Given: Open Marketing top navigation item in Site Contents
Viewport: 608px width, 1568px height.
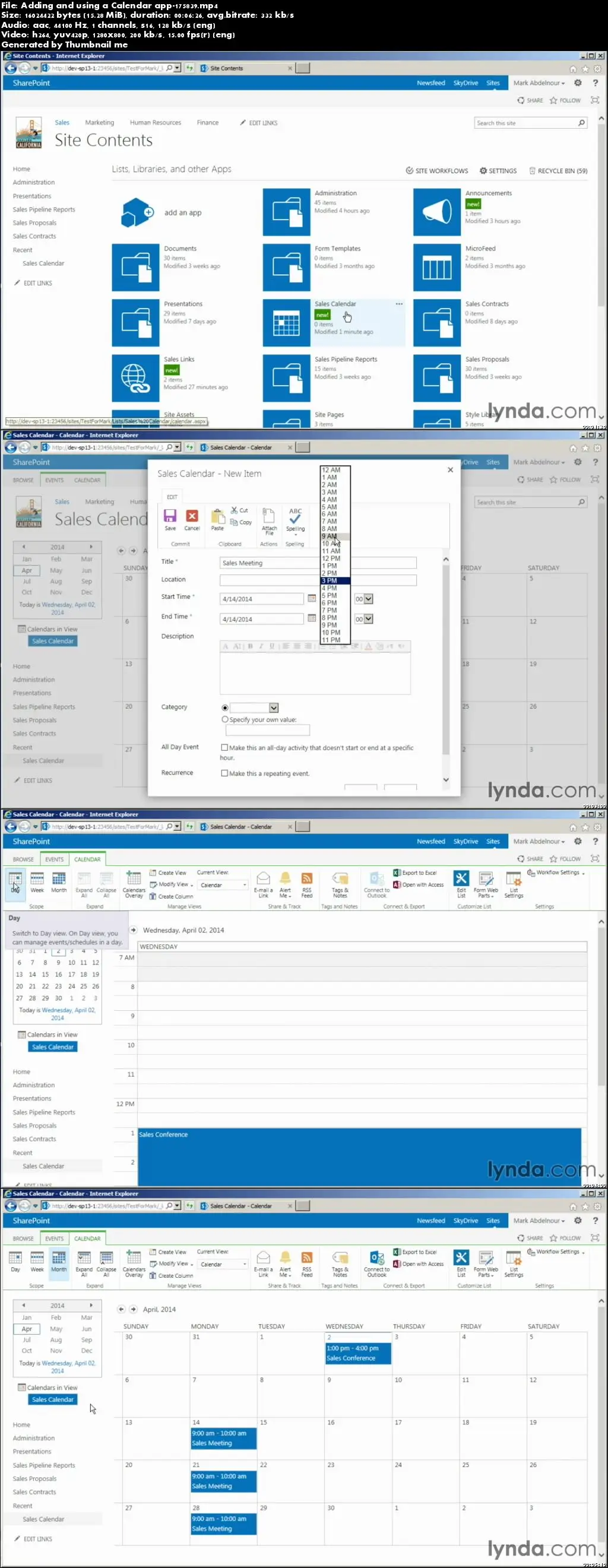Looking at the screenshot, I should (99, 122).
